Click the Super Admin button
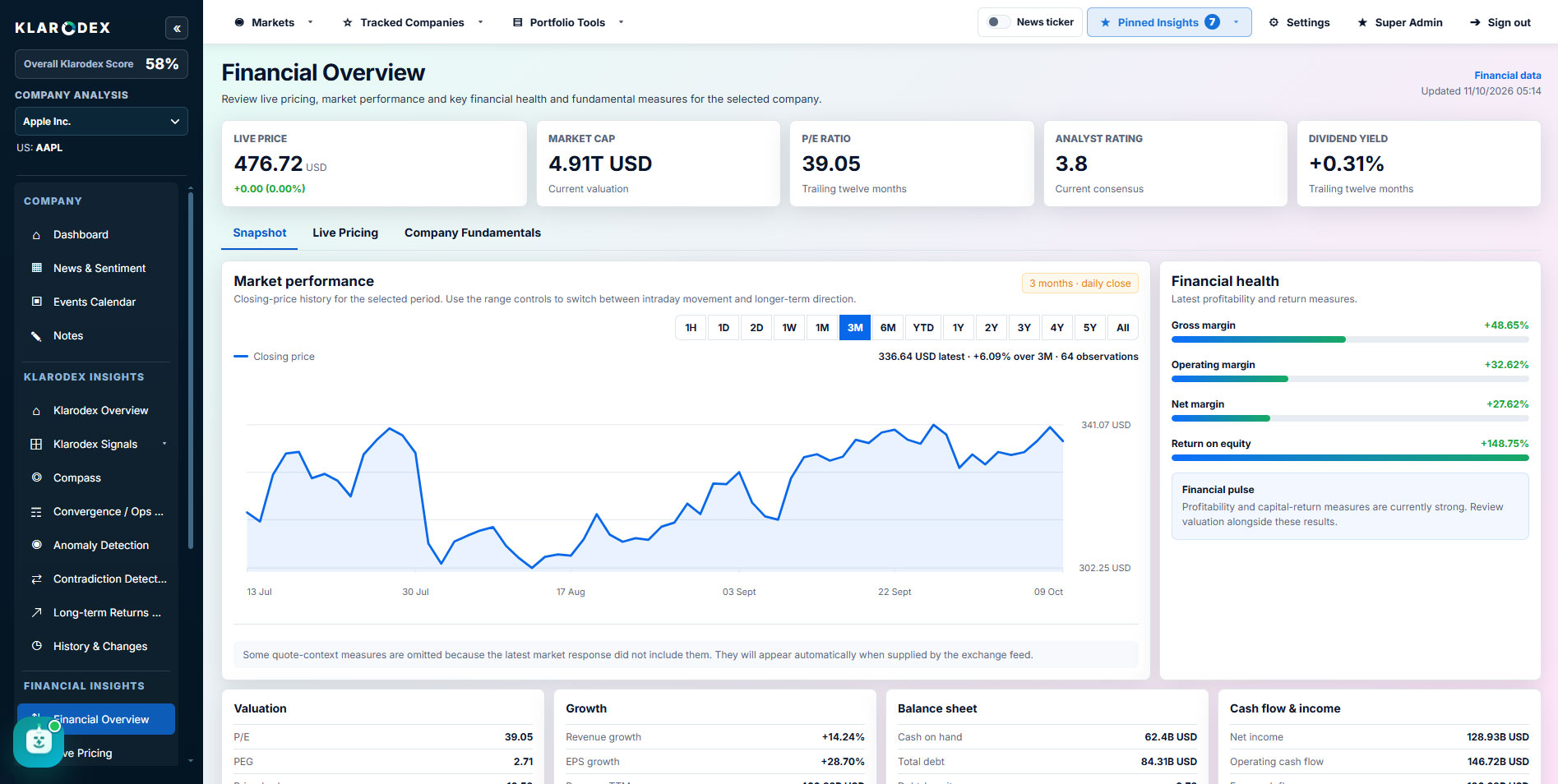Screen dimensions: 1558x784 tap(1399, 22)
